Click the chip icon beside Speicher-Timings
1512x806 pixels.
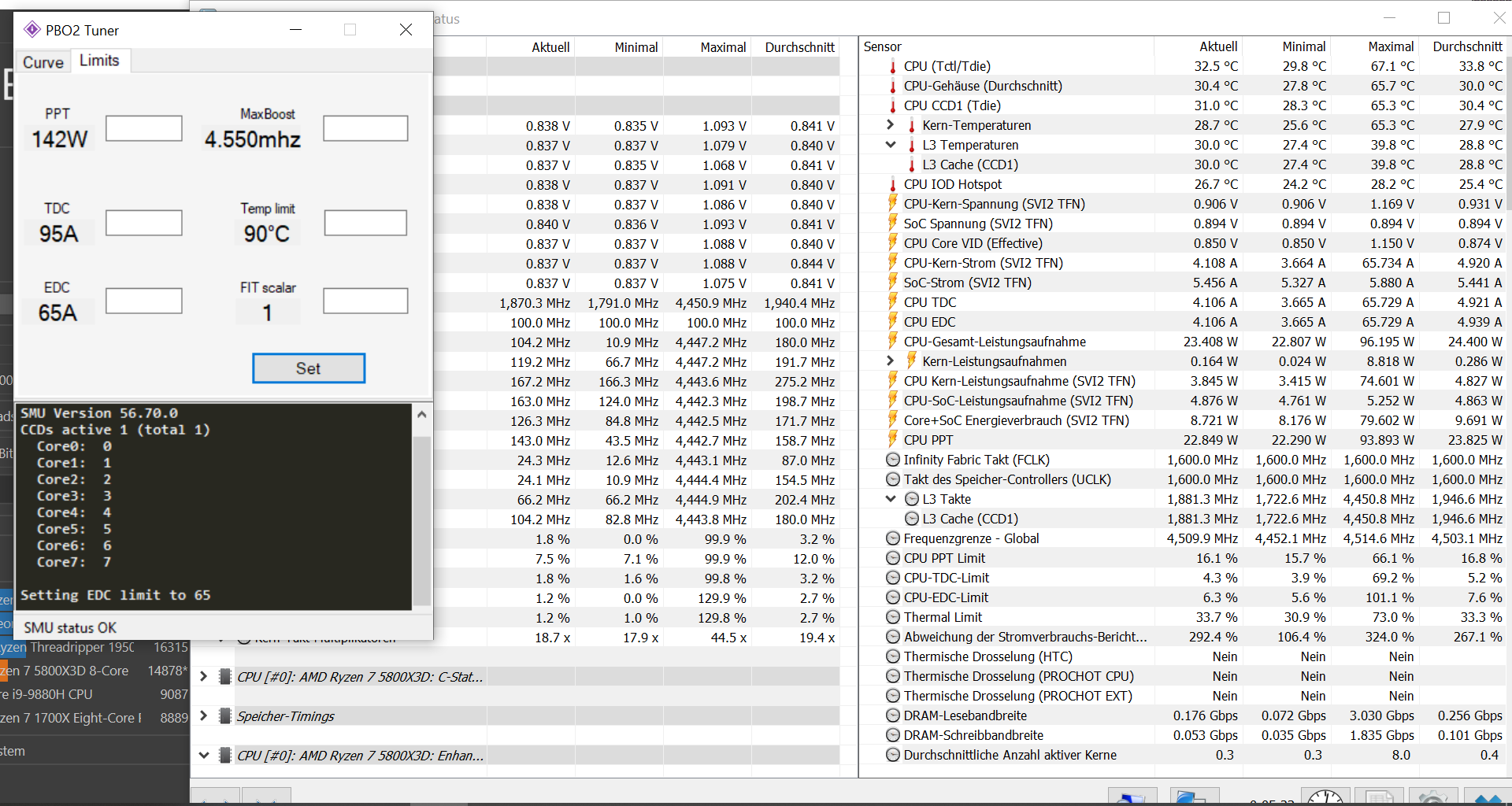point(224,716)
